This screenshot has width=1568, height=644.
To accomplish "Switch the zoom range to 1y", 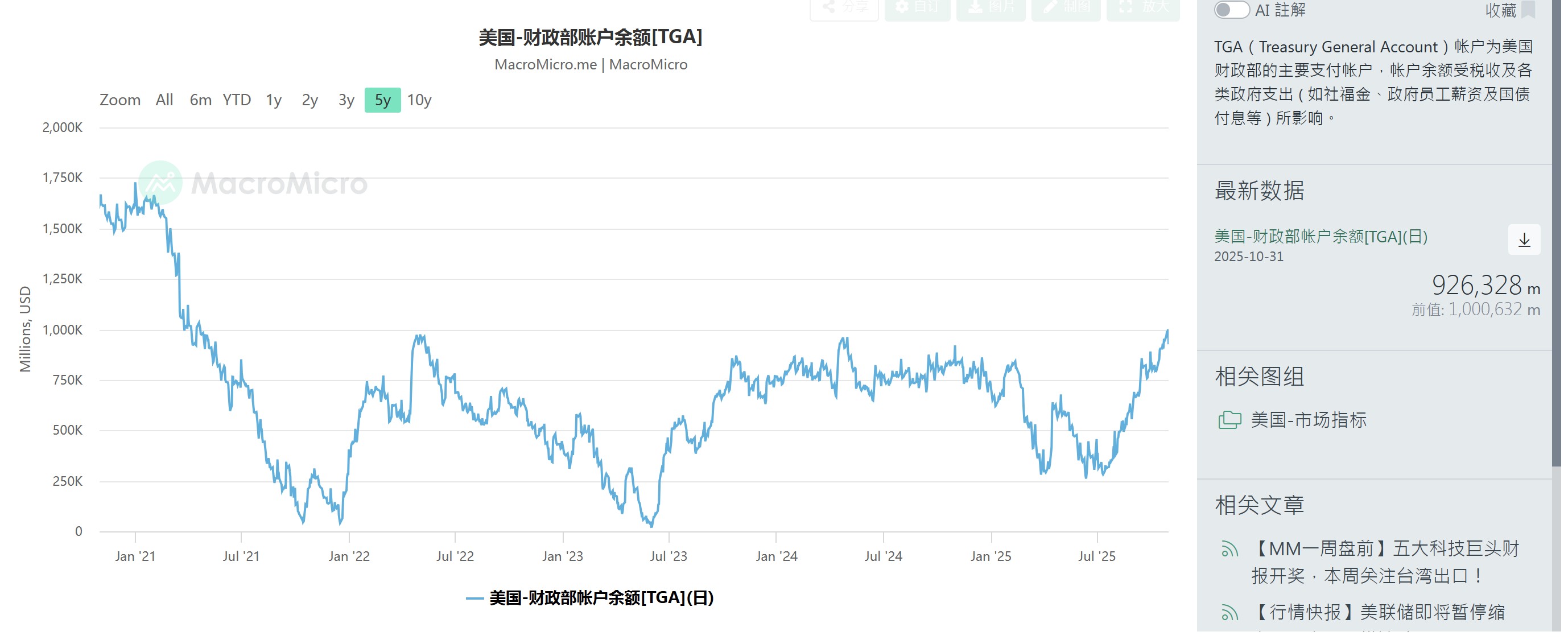I will (x=273, y=100).
